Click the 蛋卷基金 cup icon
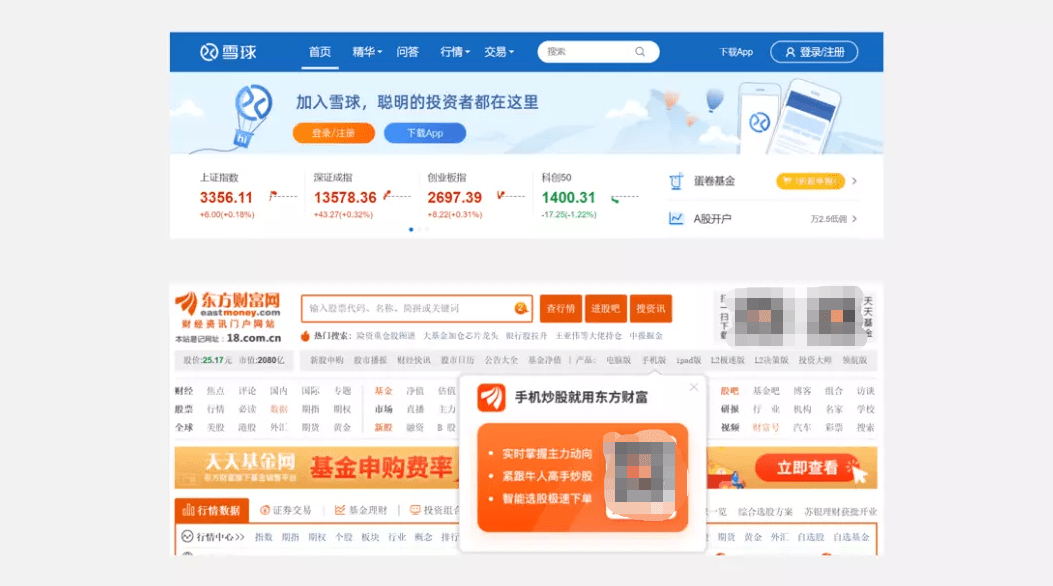This screenshot has width=1053, height=586. (x=676, y=181)
